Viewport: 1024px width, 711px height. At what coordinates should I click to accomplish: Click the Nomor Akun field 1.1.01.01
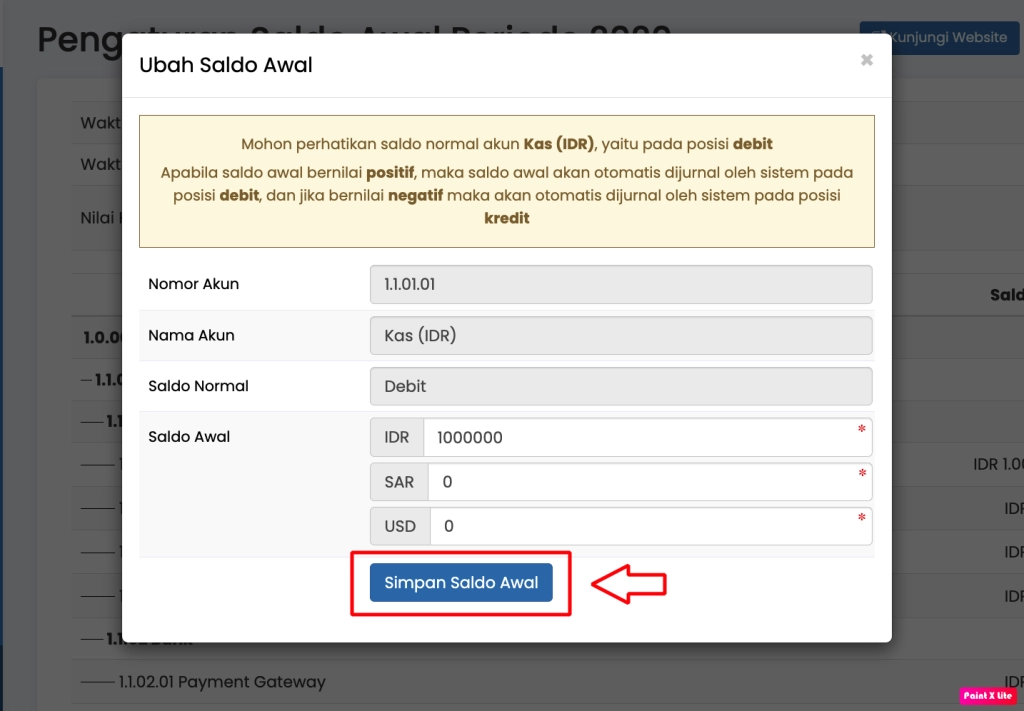(620, 284)
